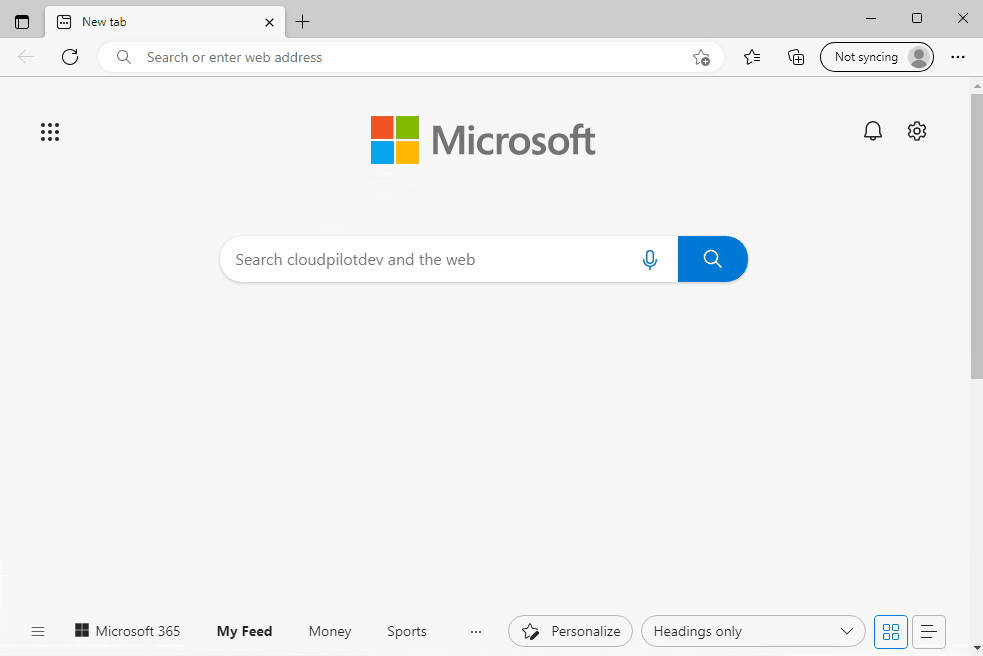Maximize the Edge browser window

[917, 19]
